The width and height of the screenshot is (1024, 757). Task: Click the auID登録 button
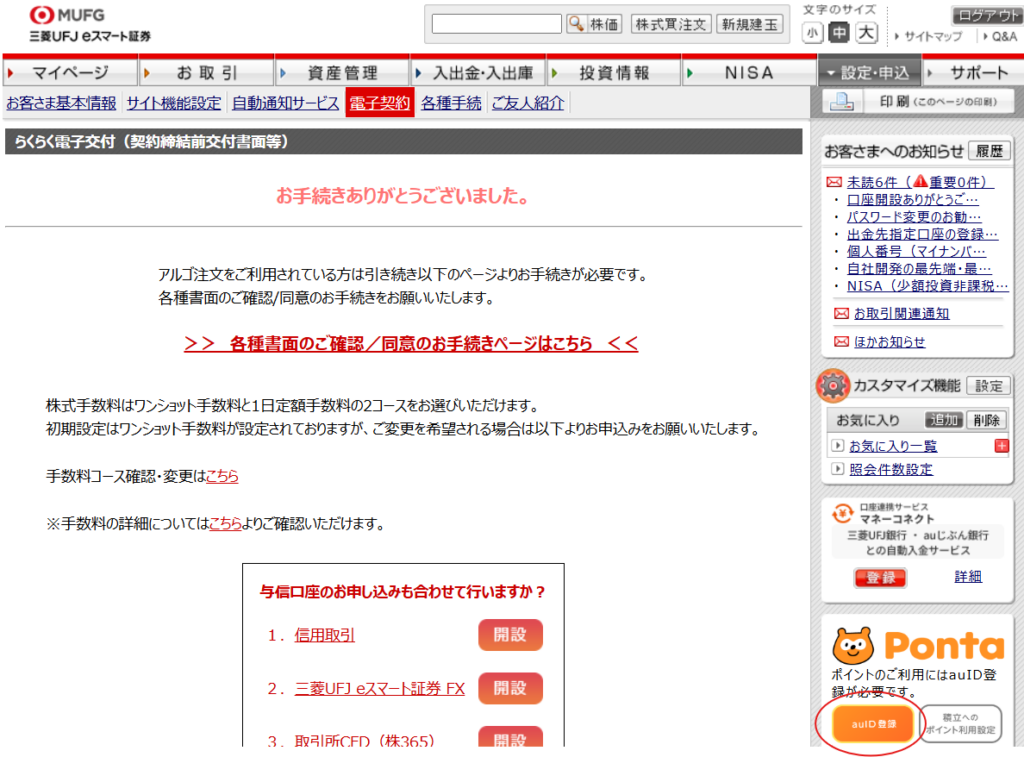click(x=873, y=724)
